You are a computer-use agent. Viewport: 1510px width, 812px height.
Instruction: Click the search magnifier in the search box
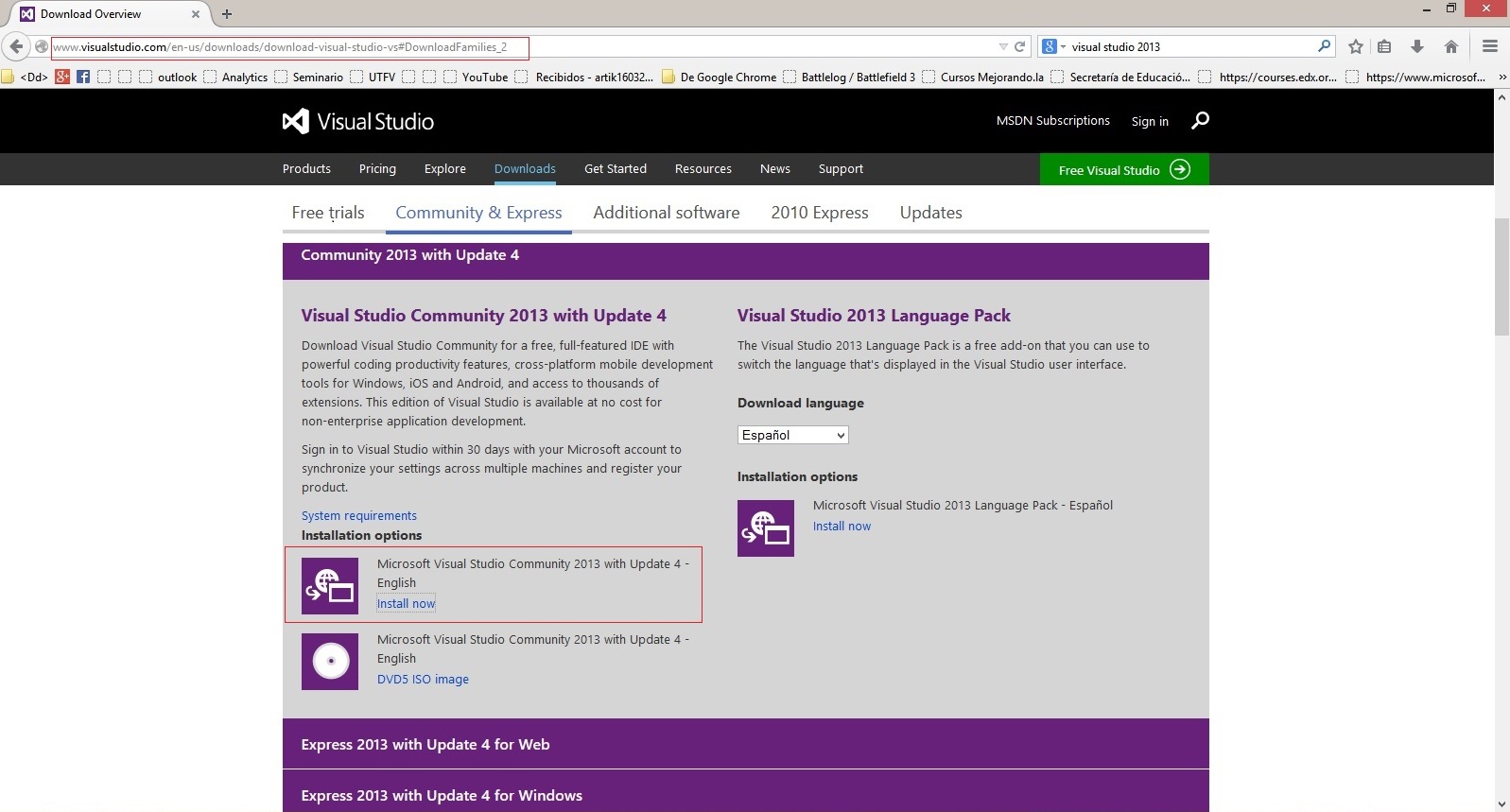coord(1324,45)
